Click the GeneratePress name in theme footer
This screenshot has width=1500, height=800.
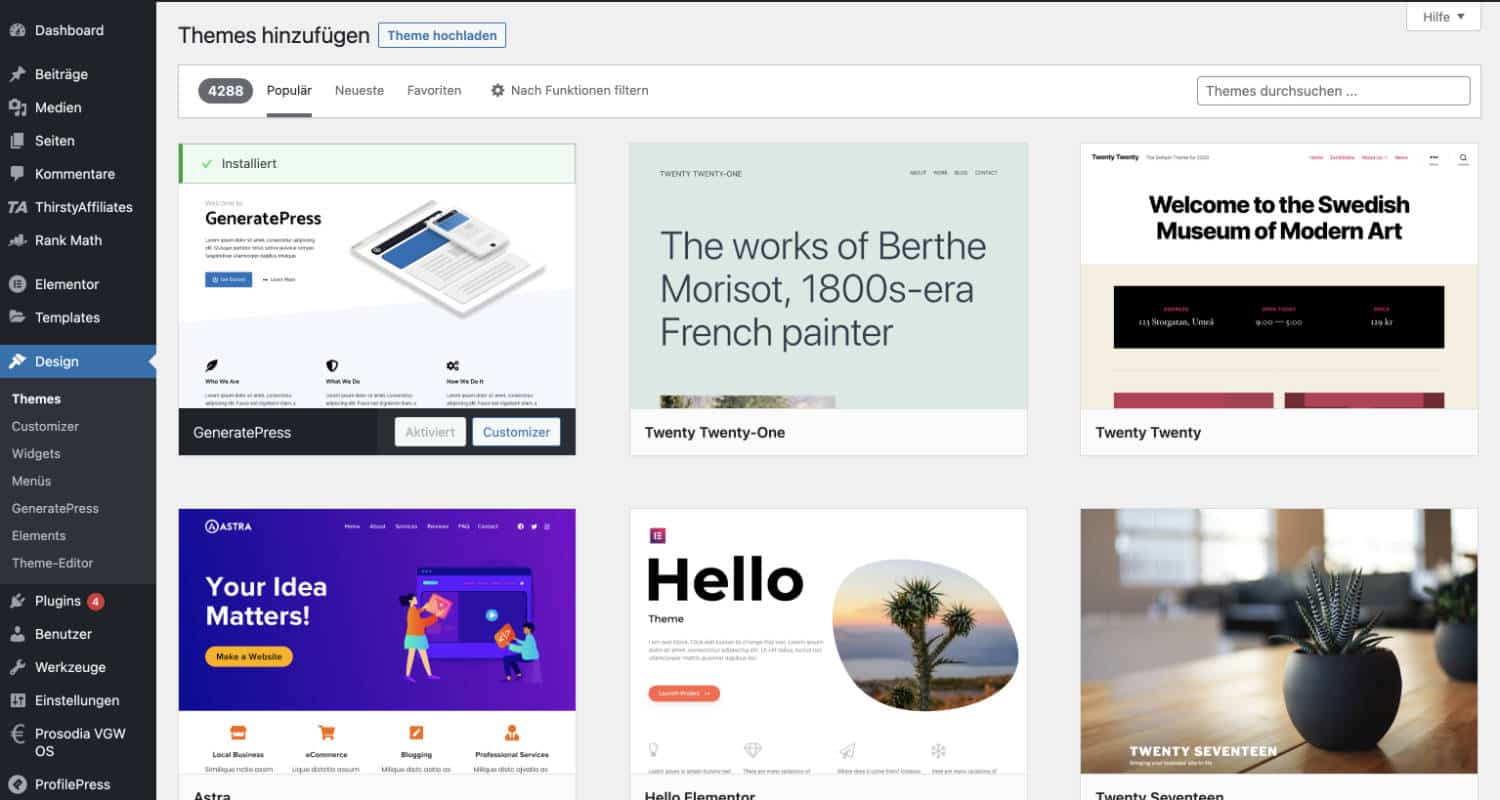242,432
